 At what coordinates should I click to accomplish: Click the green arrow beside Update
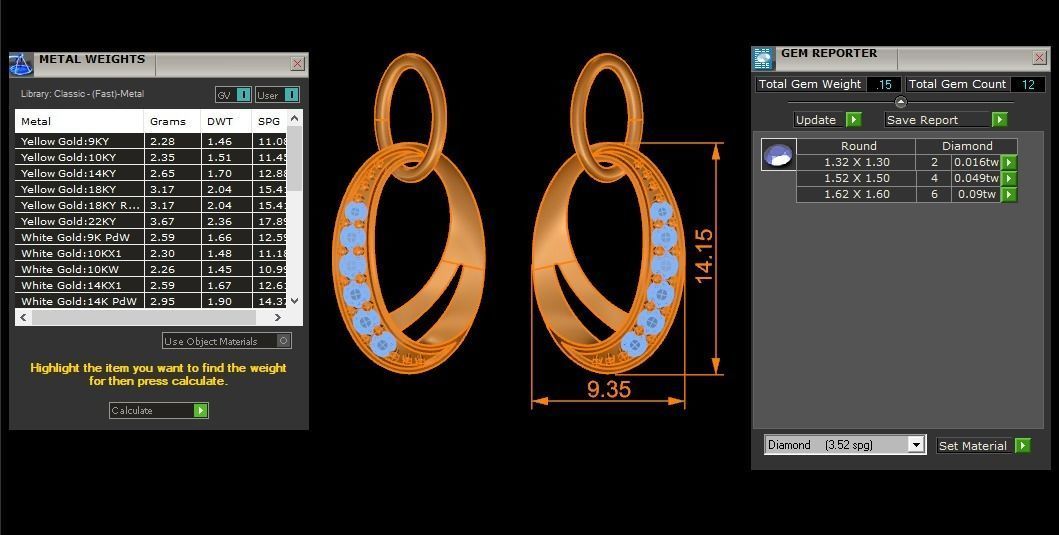(854, 120)
